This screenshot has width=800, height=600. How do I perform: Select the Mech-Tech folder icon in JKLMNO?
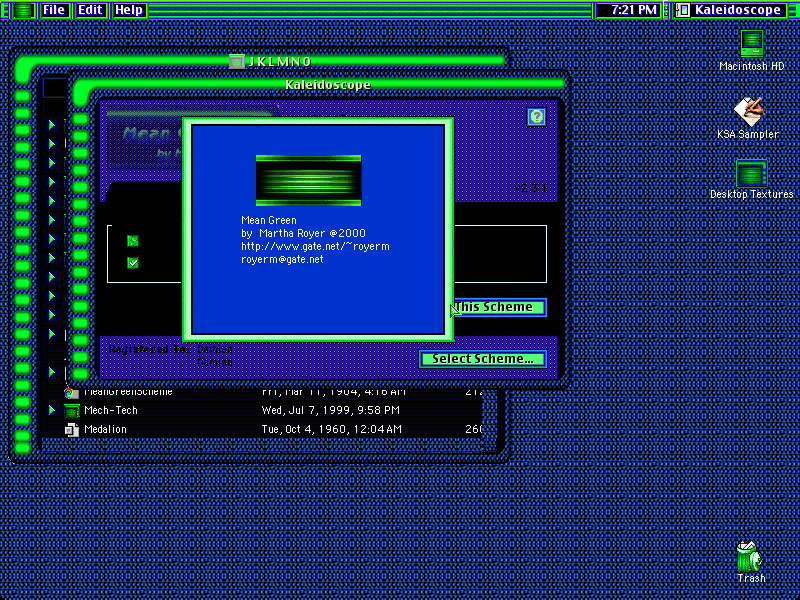tap(71, 410)
